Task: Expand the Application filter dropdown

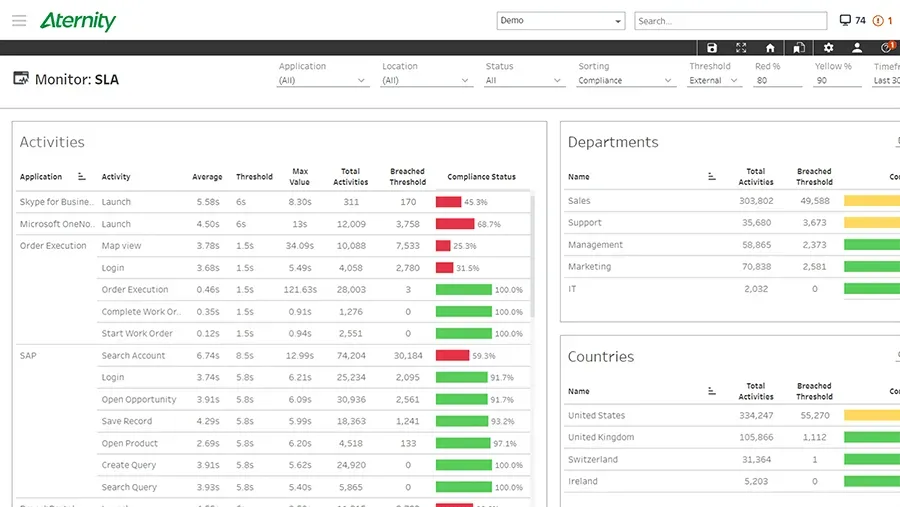Action: (x=321, y=80)
